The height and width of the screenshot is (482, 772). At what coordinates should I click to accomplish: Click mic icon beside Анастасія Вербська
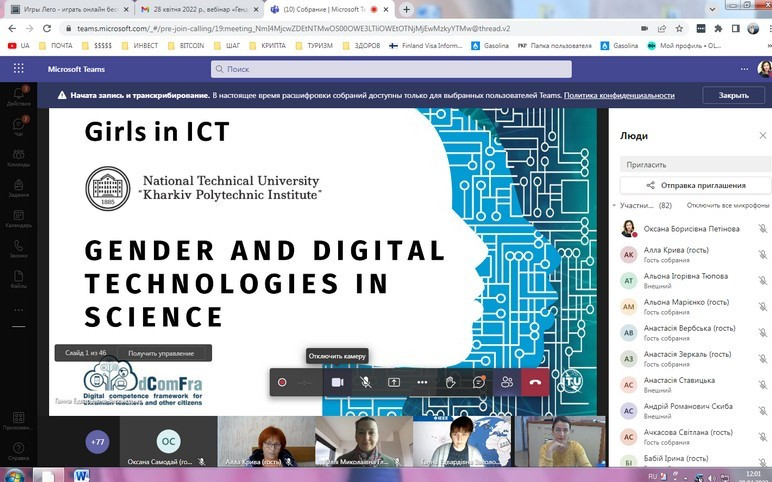[x=763, y=333]
